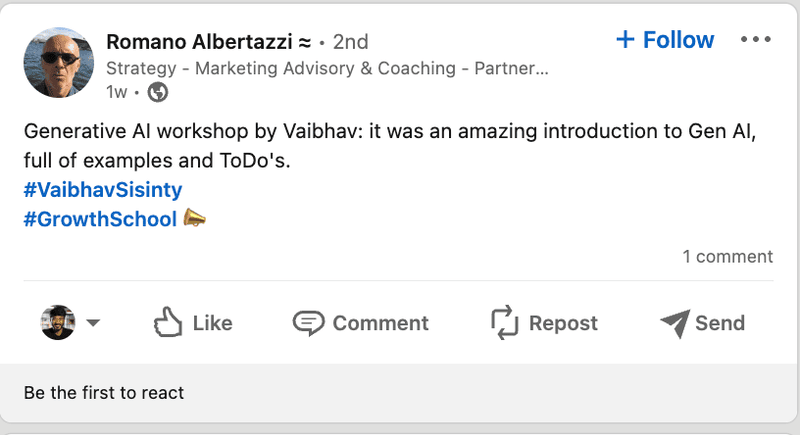Click the 1w post timestamp
This screenshot has width=800, height=435.
click(118, 93)
